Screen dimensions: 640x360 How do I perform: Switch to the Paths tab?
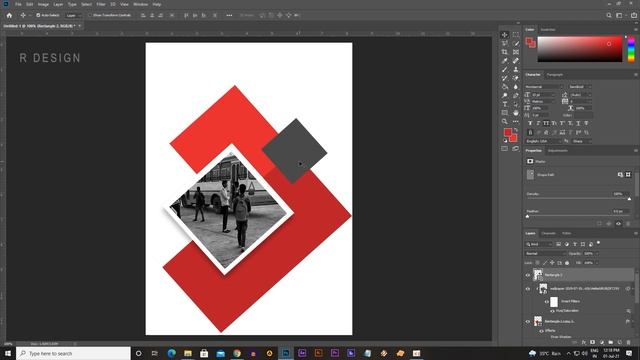coord(567,233)
